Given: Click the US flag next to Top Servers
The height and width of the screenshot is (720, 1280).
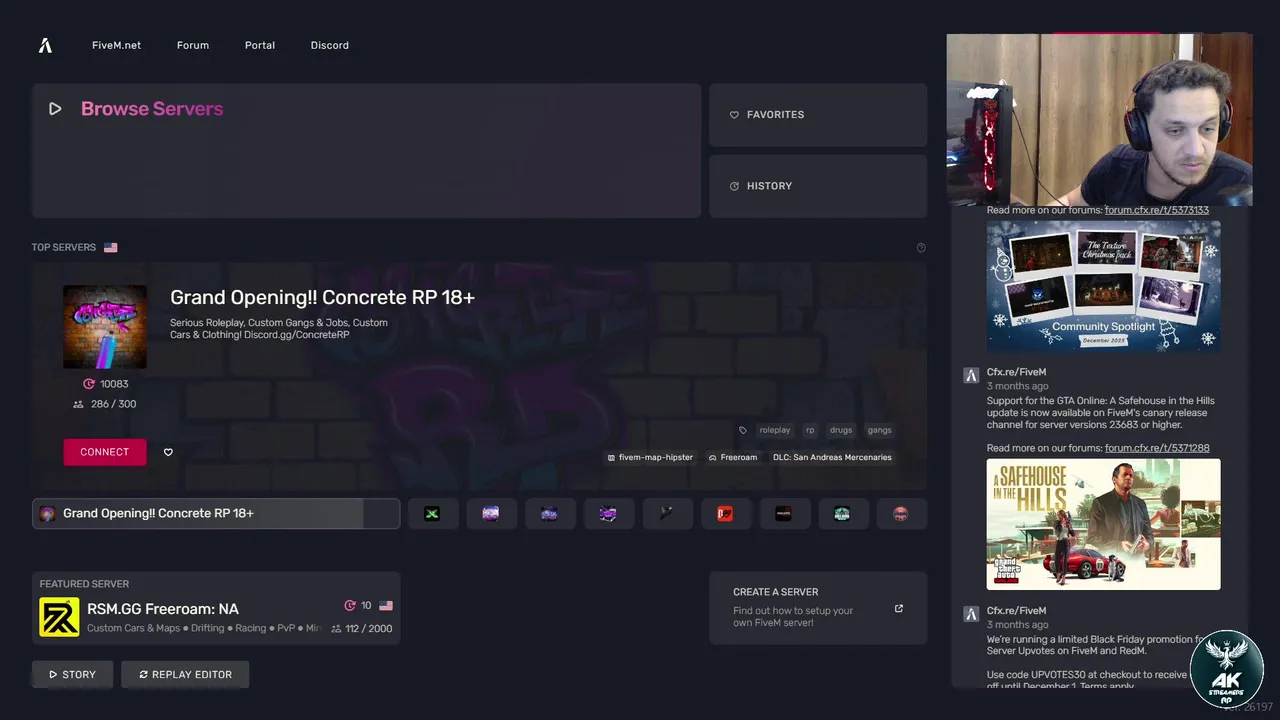Looking at the screenshot, I should point(110,247).
